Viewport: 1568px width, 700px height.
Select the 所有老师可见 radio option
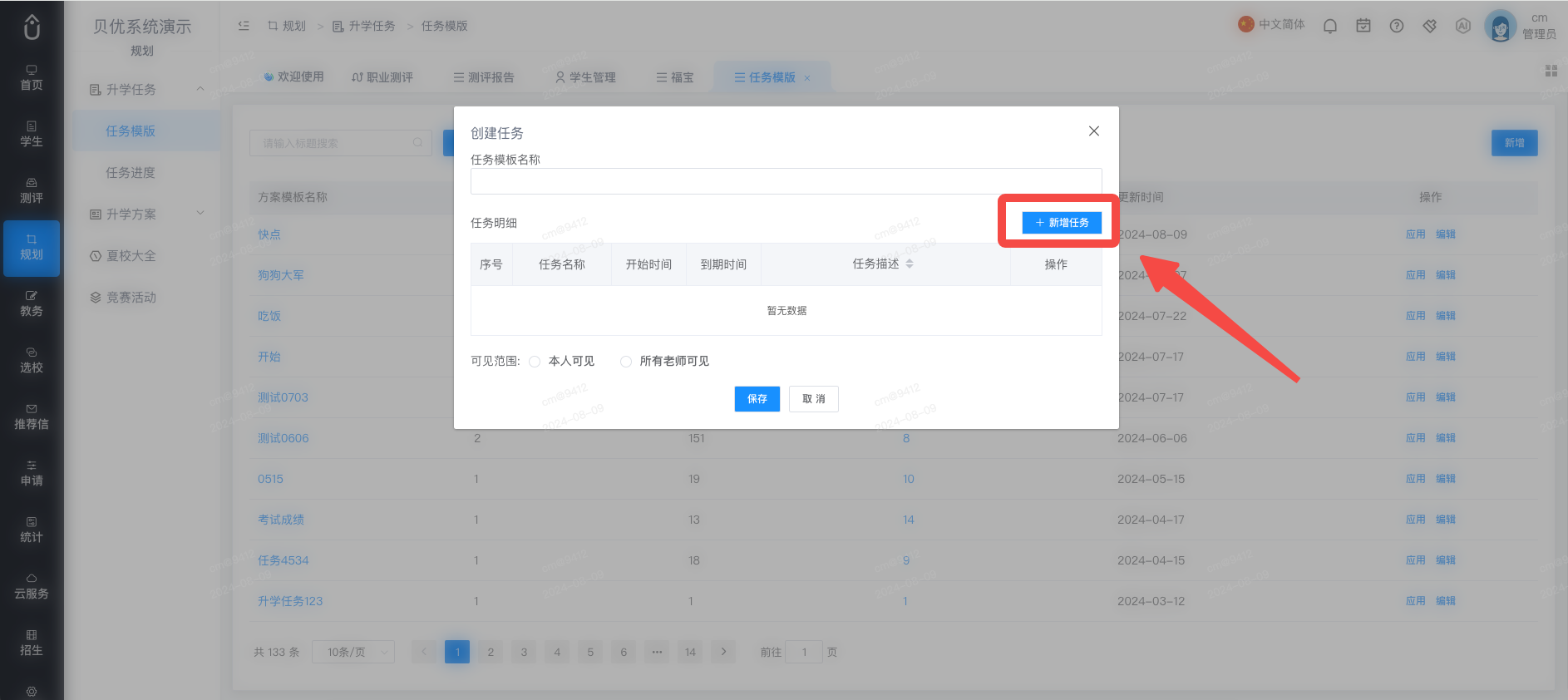[626, 362]
